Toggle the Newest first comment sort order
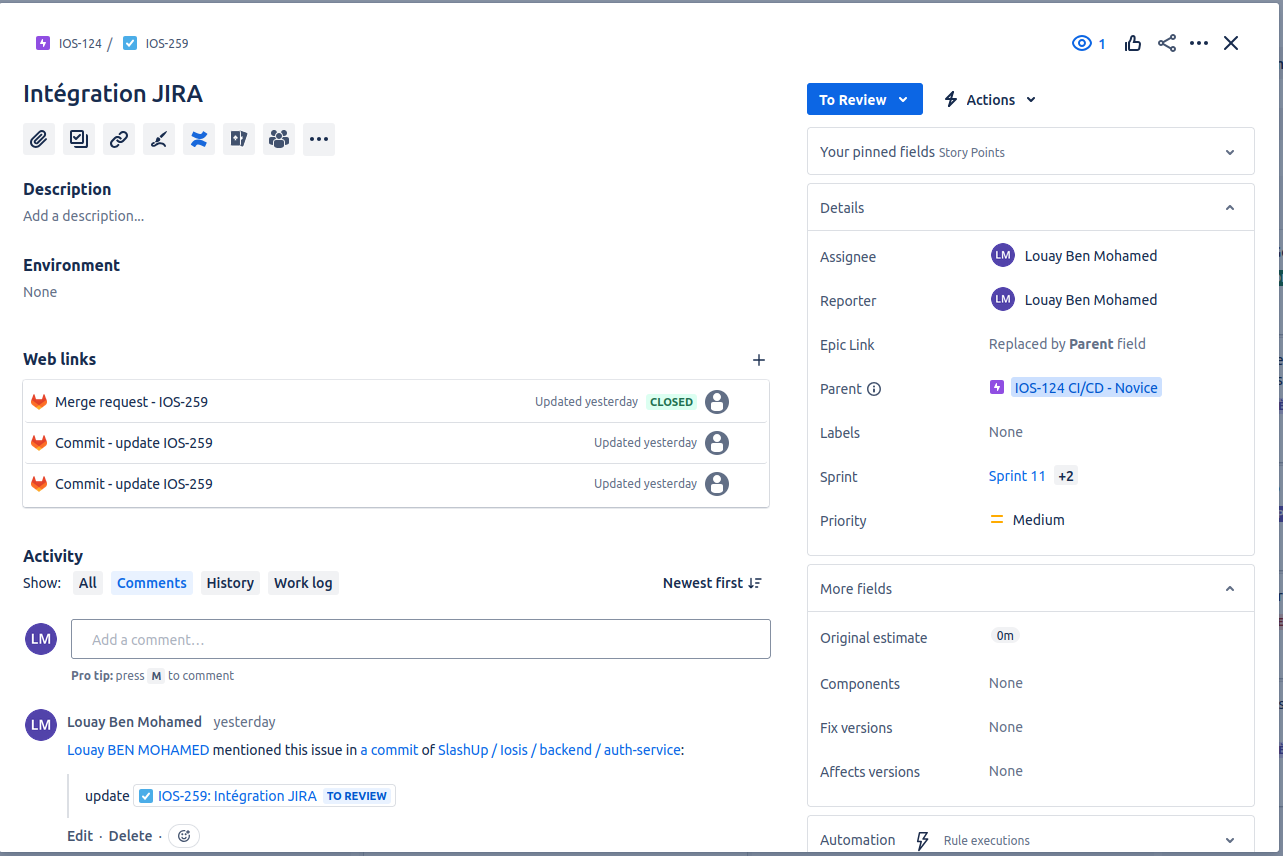 (x=712, y=582)
